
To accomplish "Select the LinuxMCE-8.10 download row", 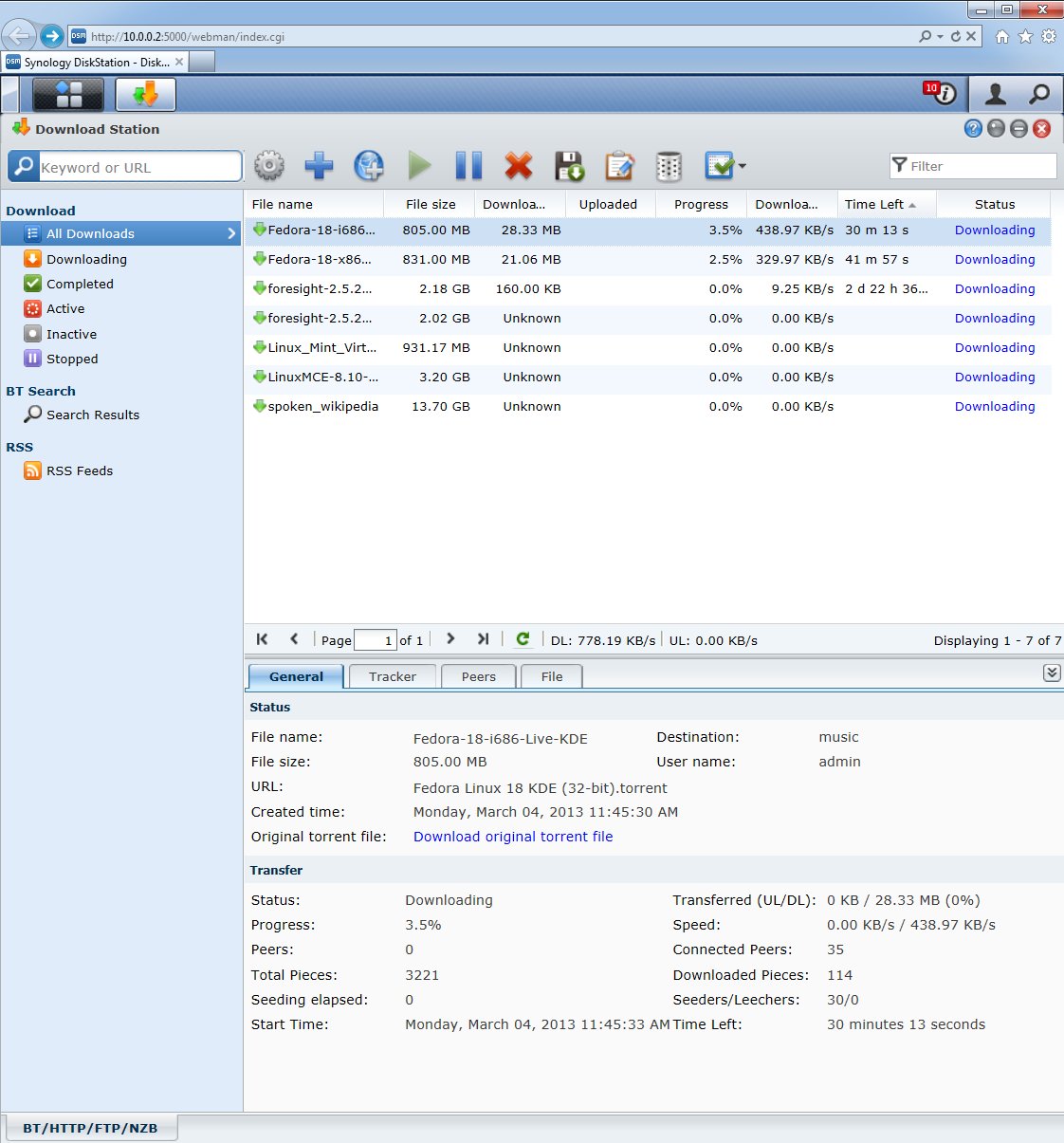I will click(648, 377).
